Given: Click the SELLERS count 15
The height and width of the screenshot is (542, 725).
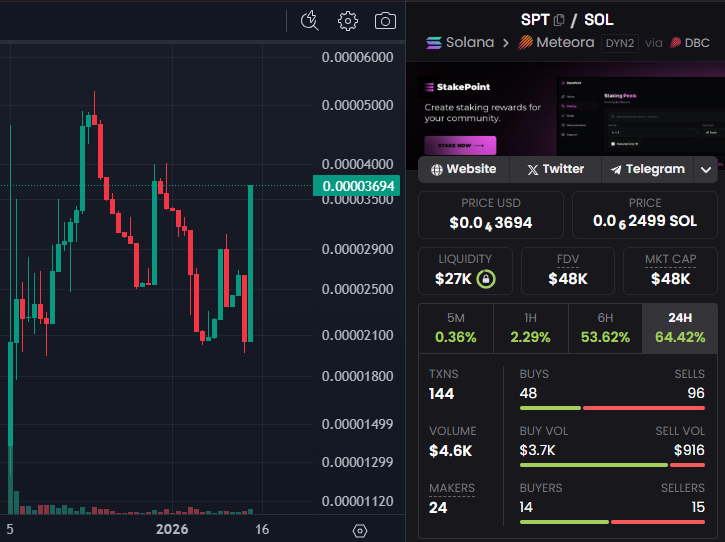Looking at the screenshot, I should (x=698, y=507).
